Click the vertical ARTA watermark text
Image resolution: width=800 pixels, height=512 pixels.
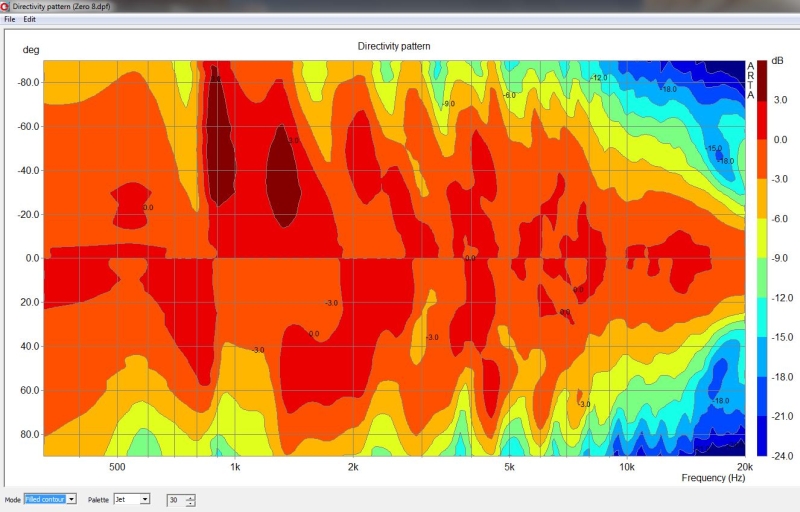click(x=751, y=80)
